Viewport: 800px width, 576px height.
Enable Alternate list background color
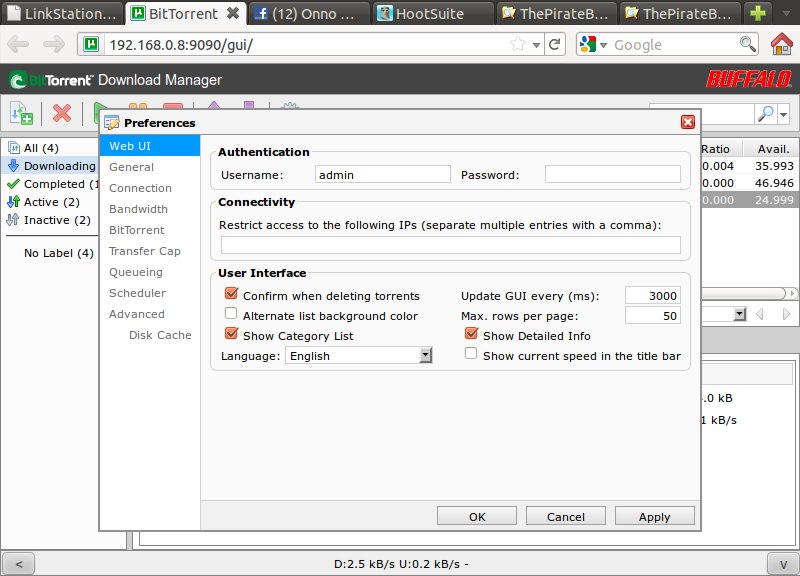tap(232, 315)
